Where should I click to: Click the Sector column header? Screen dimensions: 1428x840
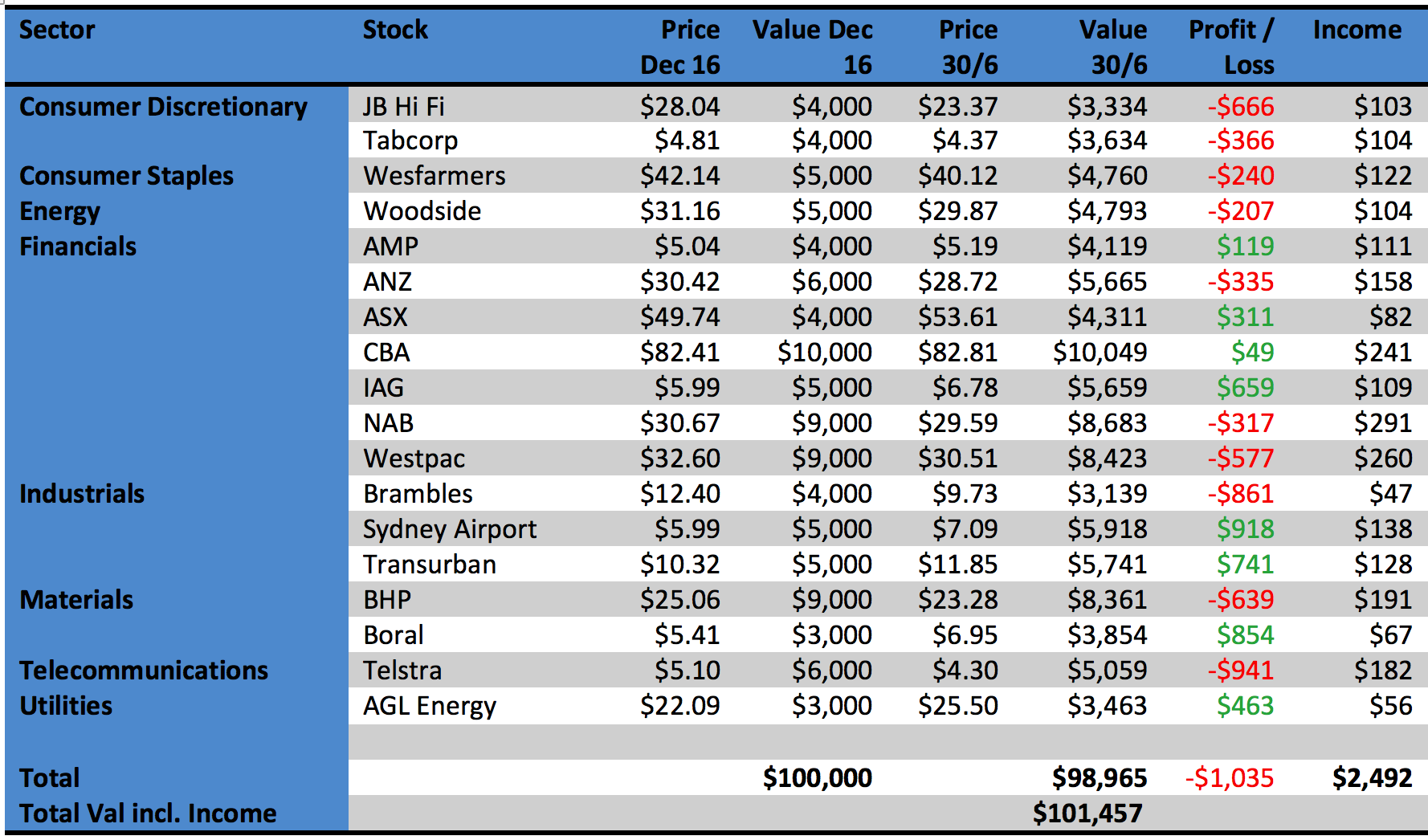(x=57, y=31)
